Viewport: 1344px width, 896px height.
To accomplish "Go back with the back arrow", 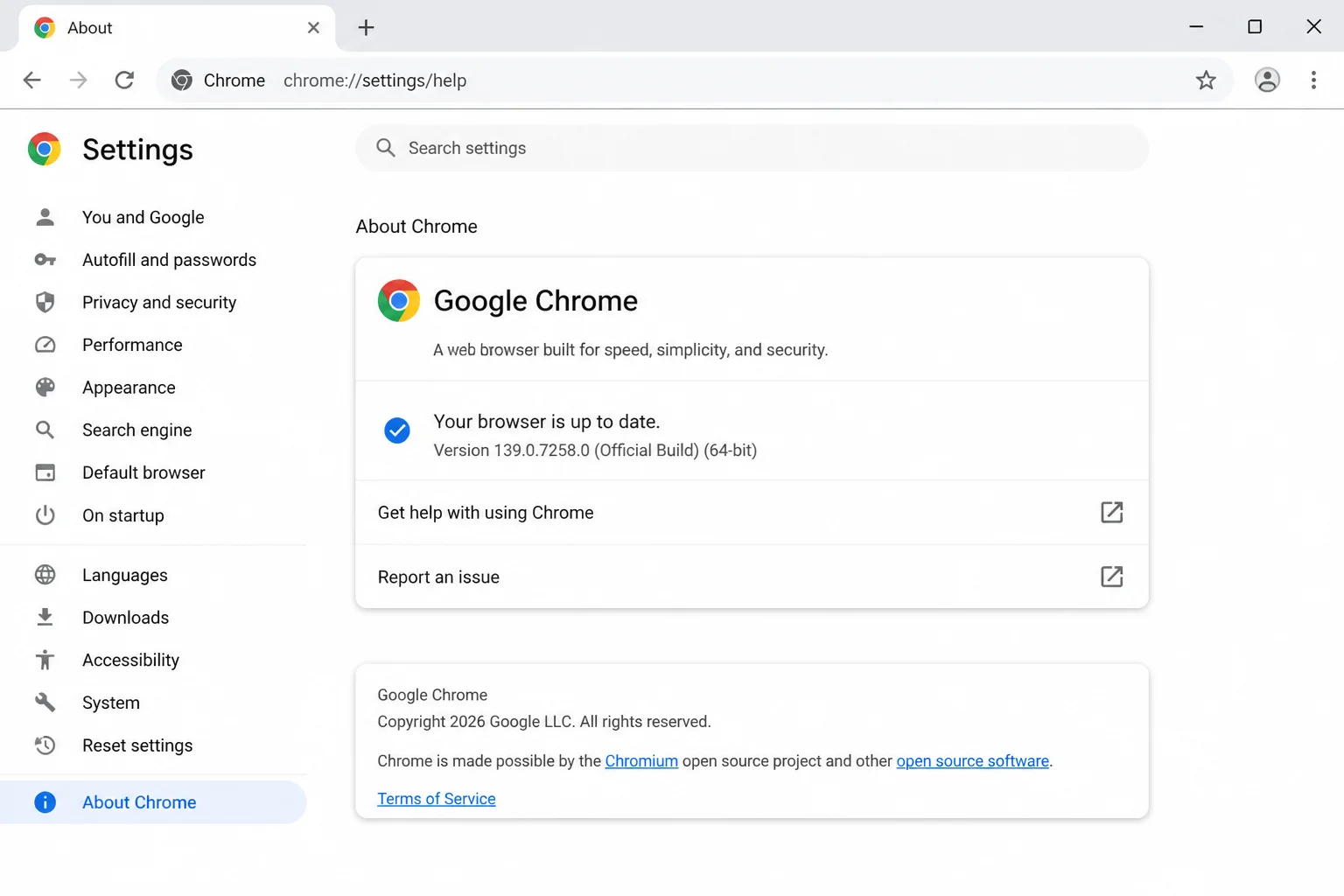I will (32, 80).
